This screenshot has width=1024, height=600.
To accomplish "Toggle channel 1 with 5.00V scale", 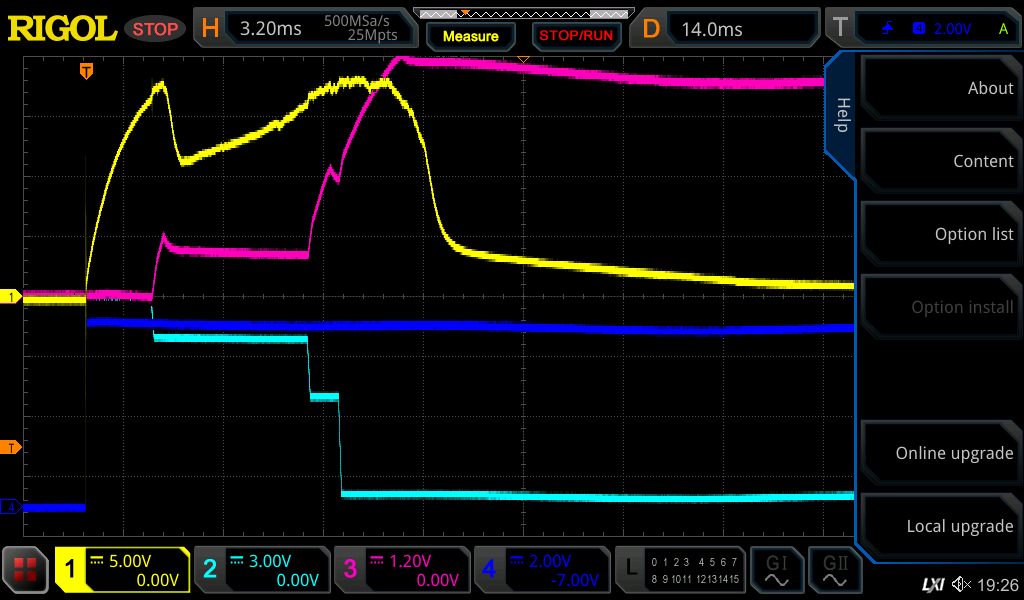I will pyautogui.click(x=122, y=570).
